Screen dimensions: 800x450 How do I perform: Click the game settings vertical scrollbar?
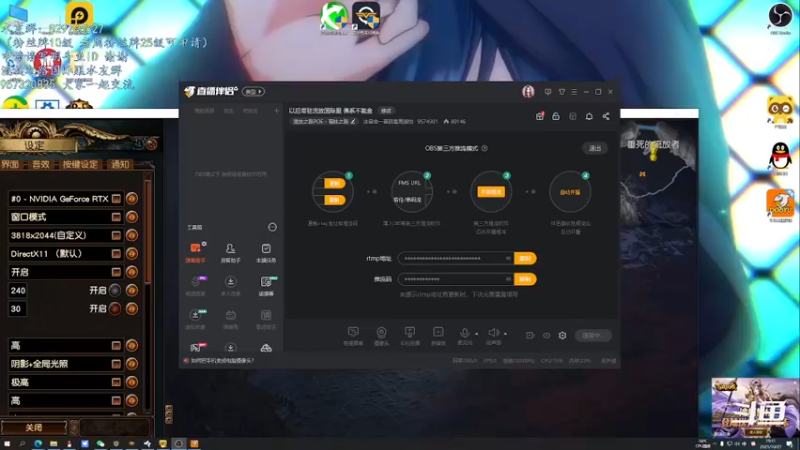[148, 232]
